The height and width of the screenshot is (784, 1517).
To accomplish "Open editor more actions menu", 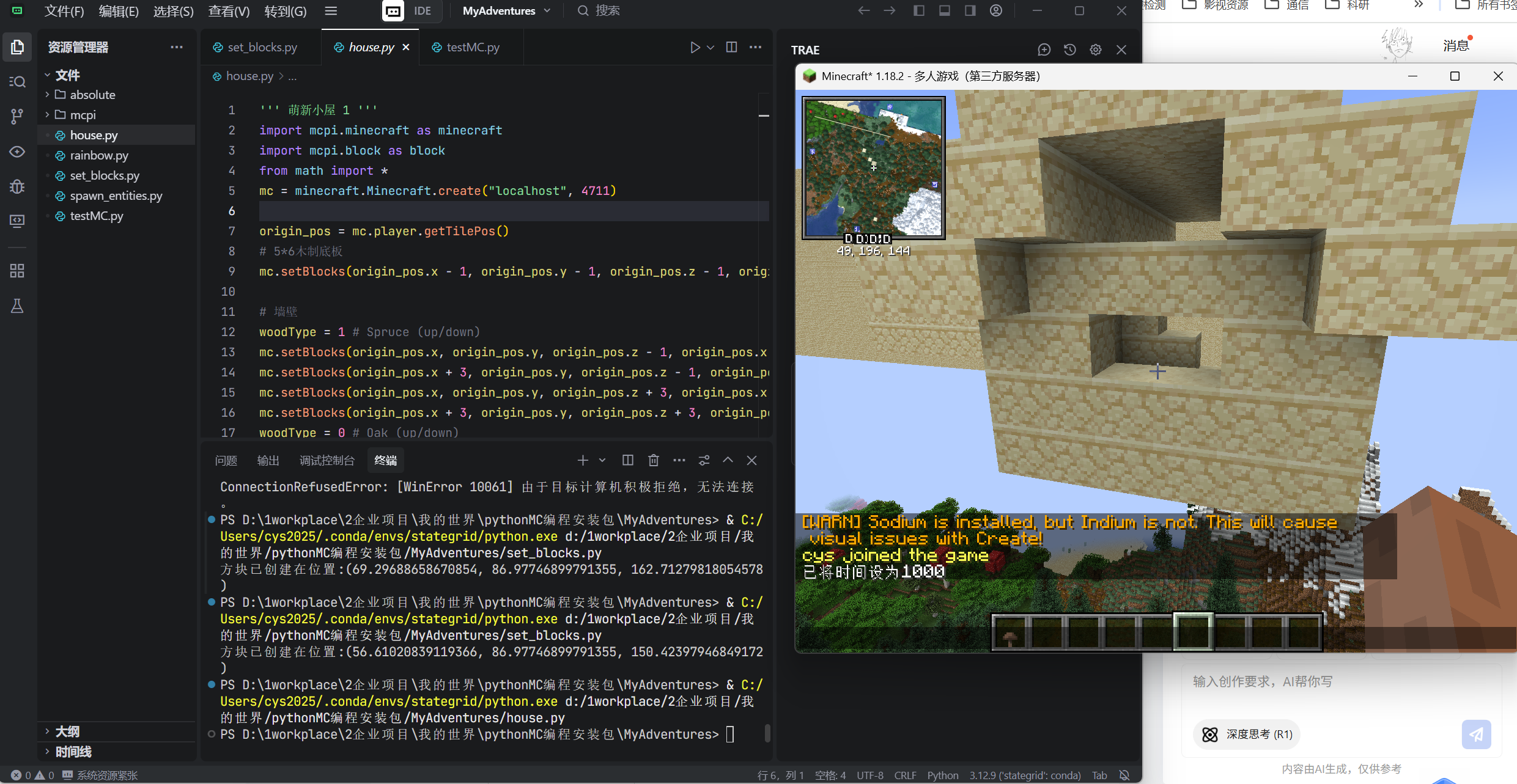I will pyautogui.click(x=756, y=47).
